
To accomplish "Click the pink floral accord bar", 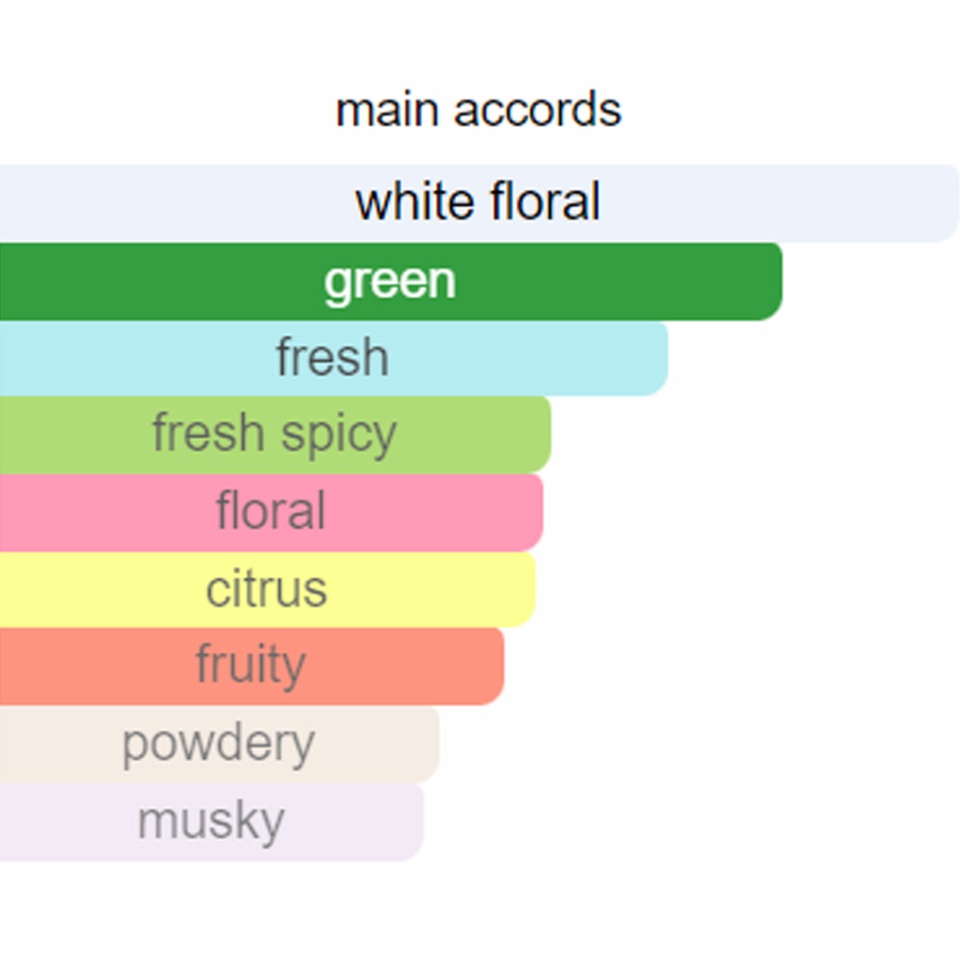I will click(271, 512).
